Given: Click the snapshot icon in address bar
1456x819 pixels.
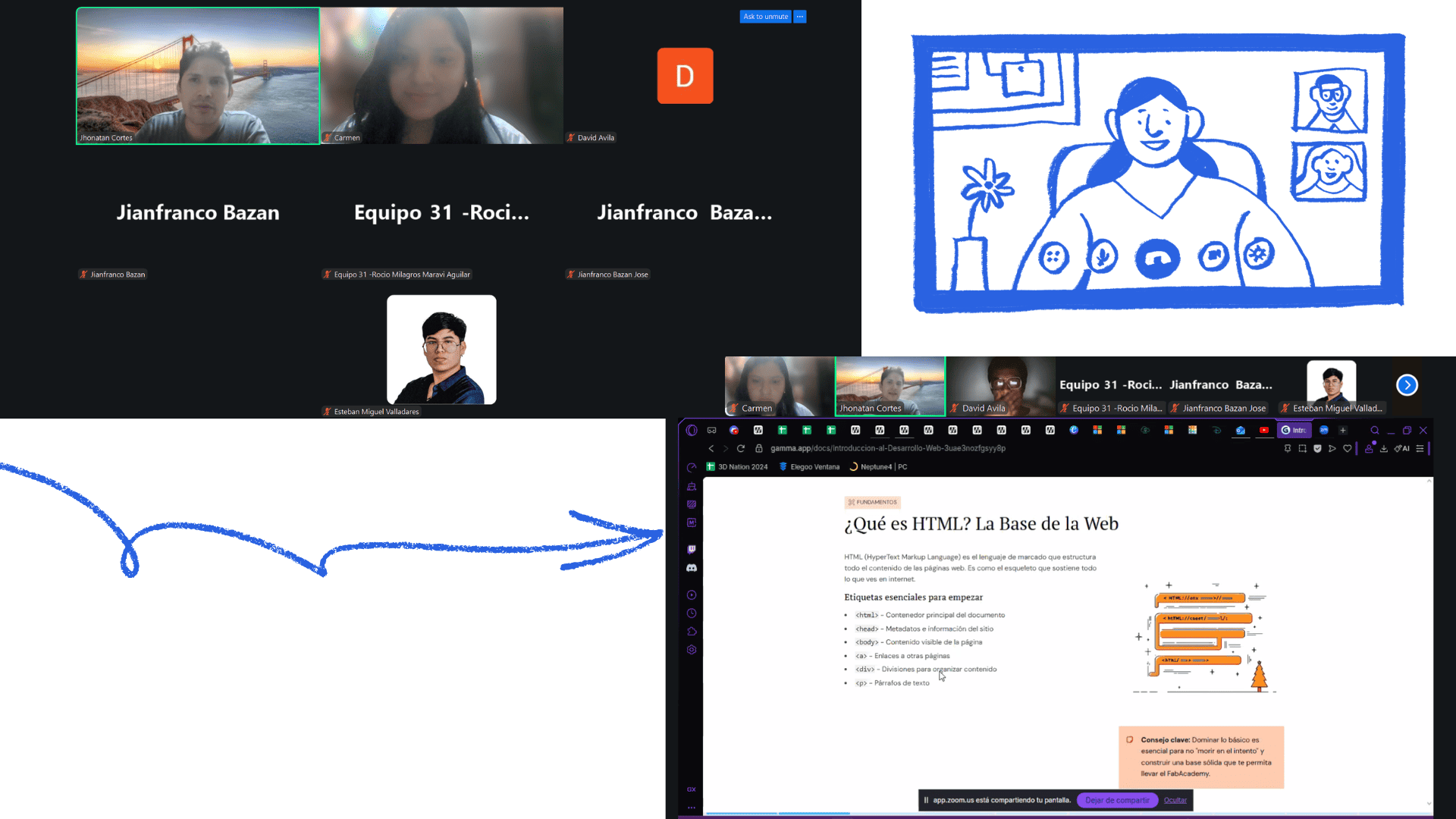Looking at the screenshot, I should tap(1302, 448).
